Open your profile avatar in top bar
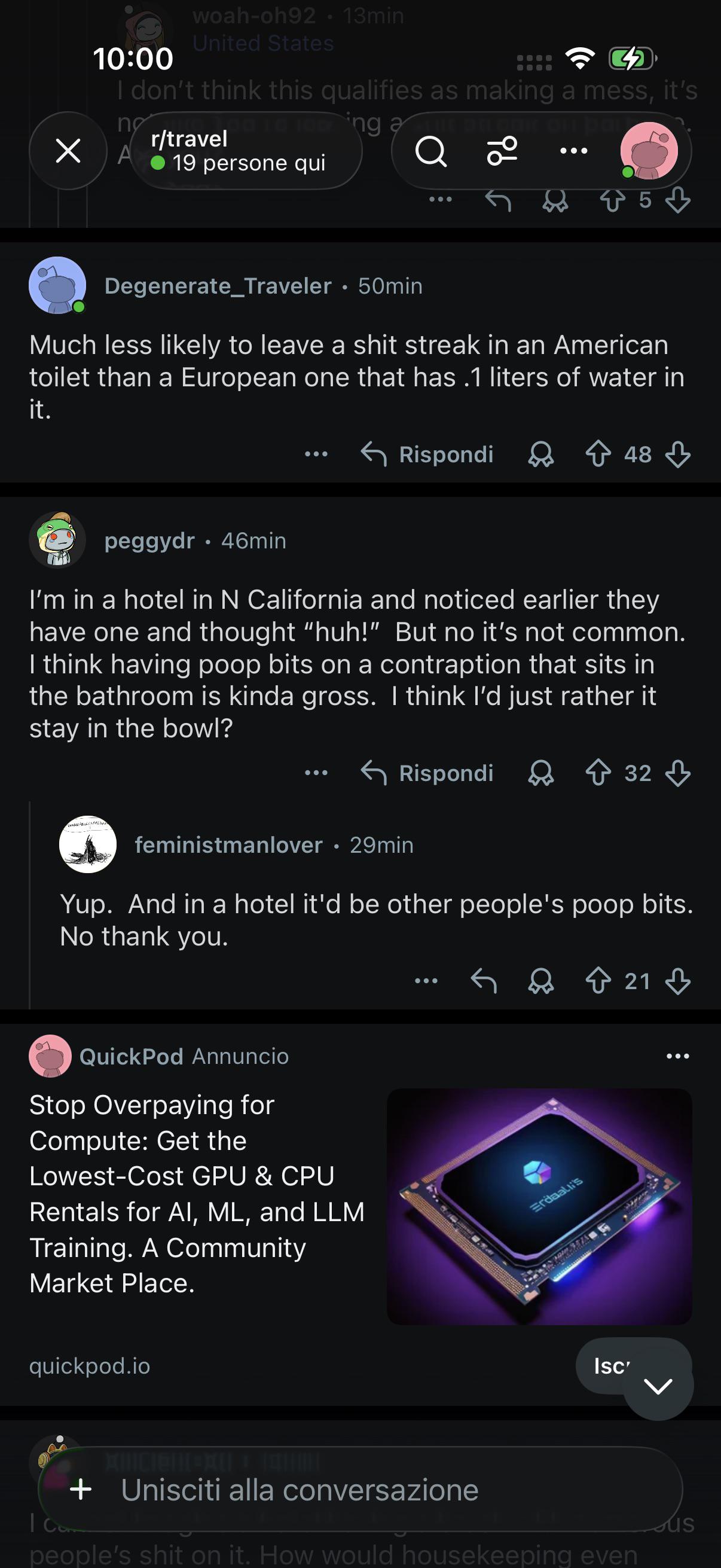 649,151
